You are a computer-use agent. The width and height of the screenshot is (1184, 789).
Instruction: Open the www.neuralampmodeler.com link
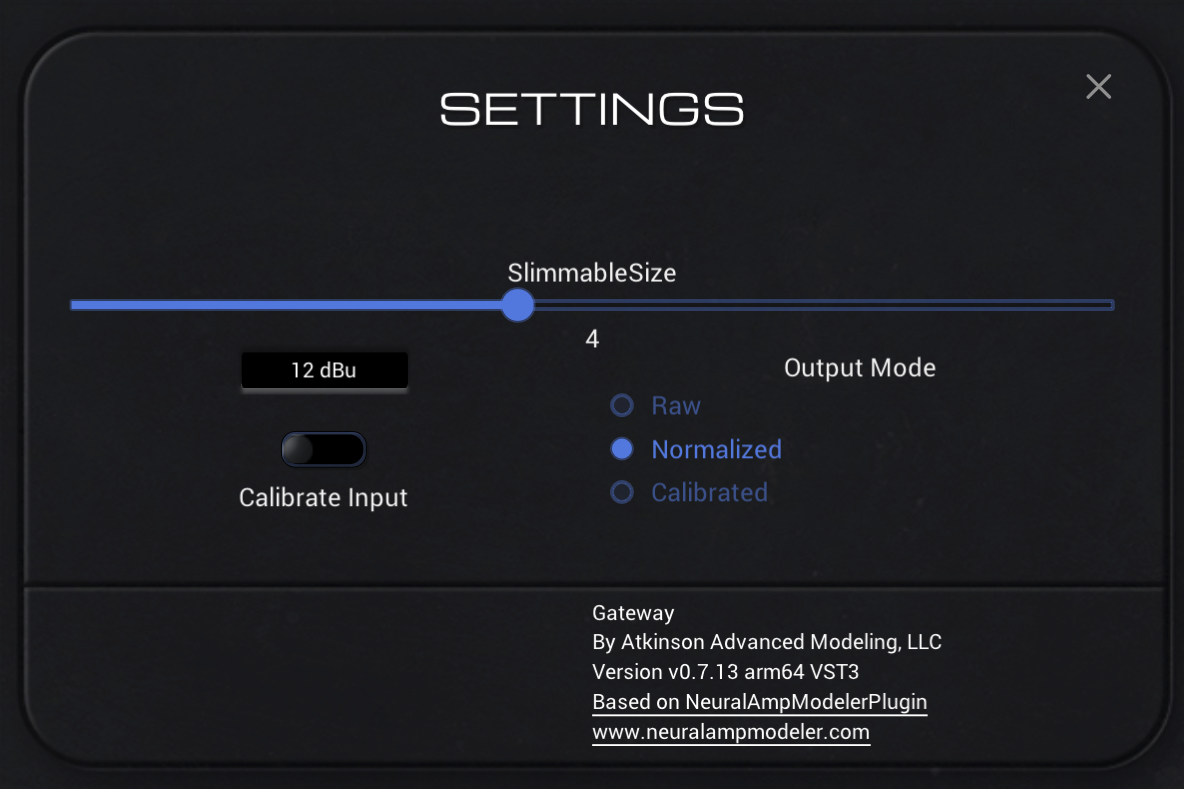pyautogui.click(x=730, y=732)
